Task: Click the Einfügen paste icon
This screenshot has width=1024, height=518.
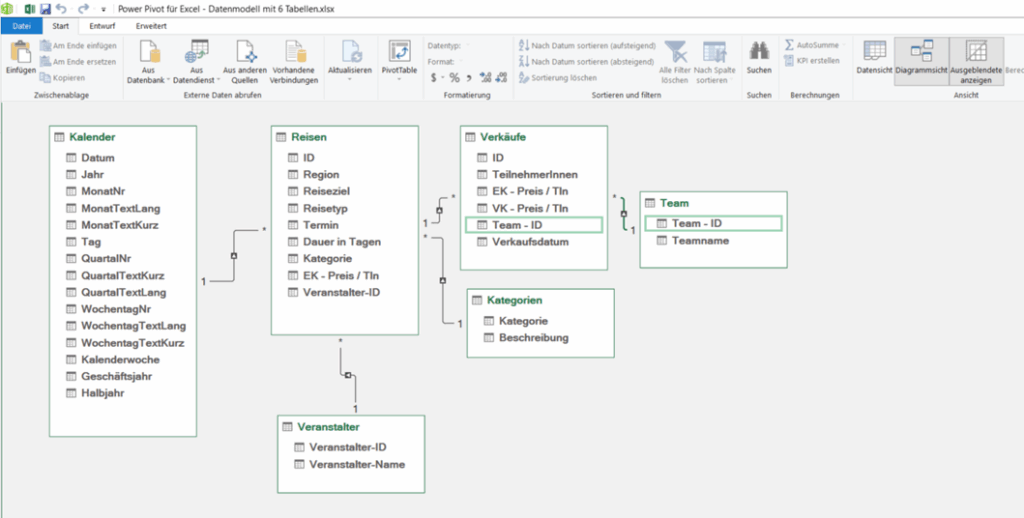Action: click(20, 52)
